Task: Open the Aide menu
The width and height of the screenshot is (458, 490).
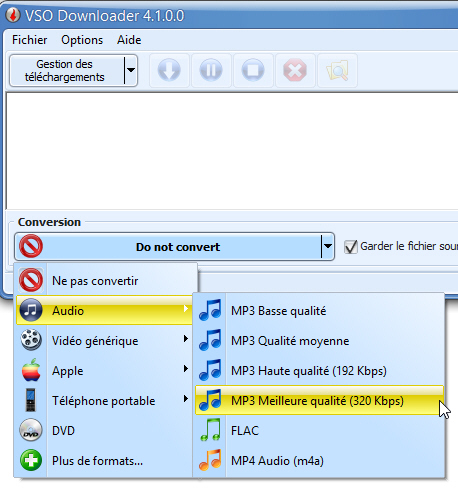Action: click(x=129, y=40)
